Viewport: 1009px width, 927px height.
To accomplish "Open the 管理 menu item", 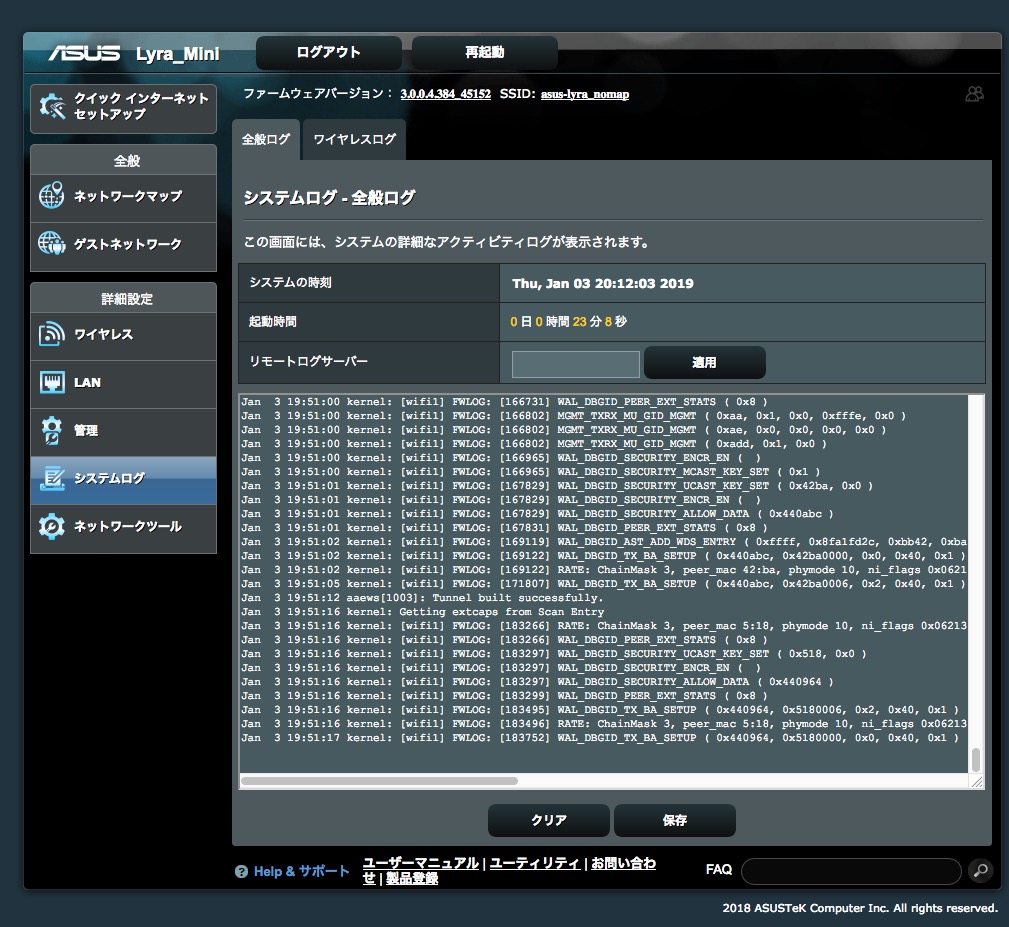I will coord(124,430).
